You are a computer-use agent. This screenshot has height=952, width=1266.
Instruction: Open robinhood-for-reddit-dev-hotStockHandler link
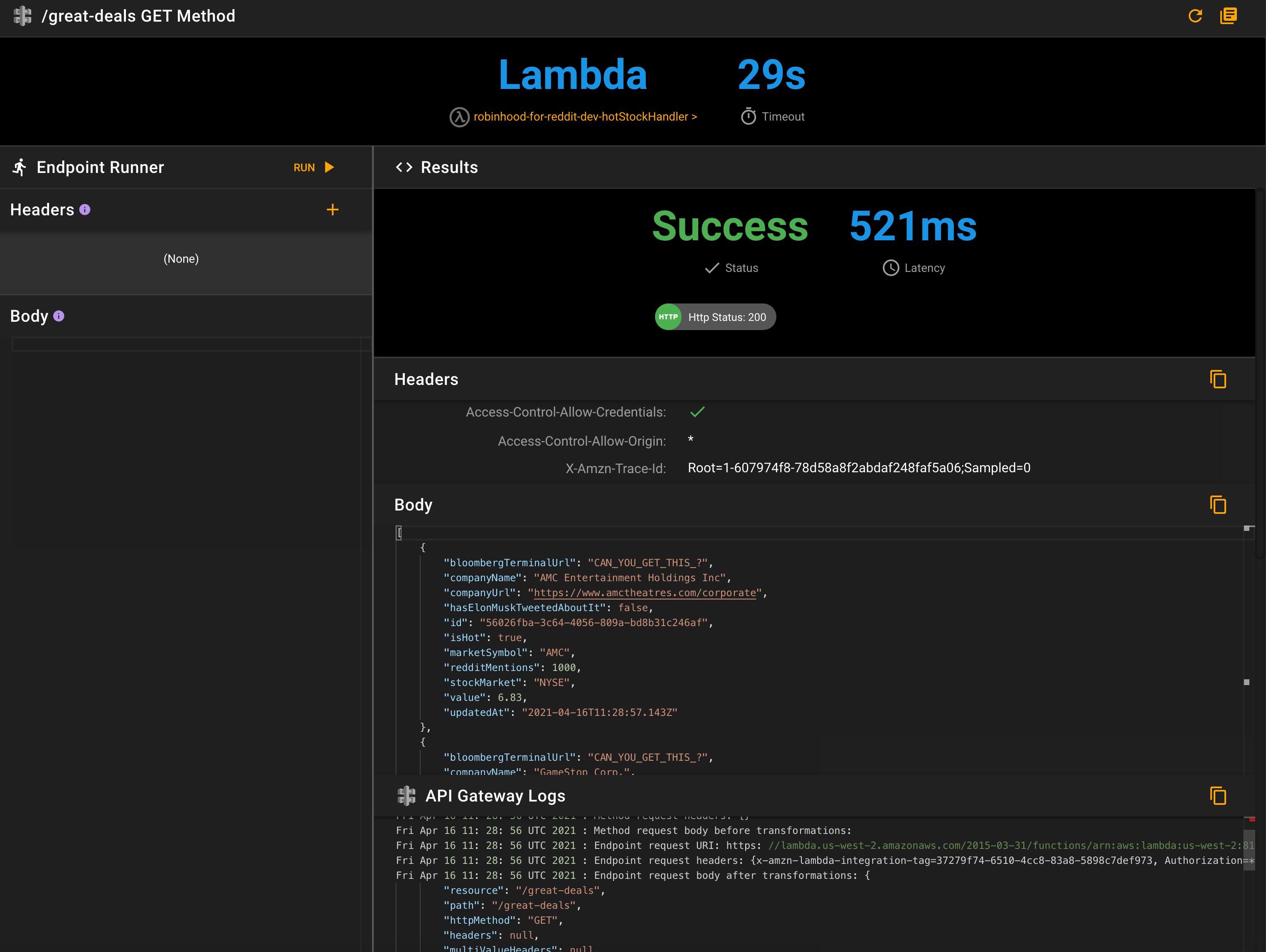(585, 117)
